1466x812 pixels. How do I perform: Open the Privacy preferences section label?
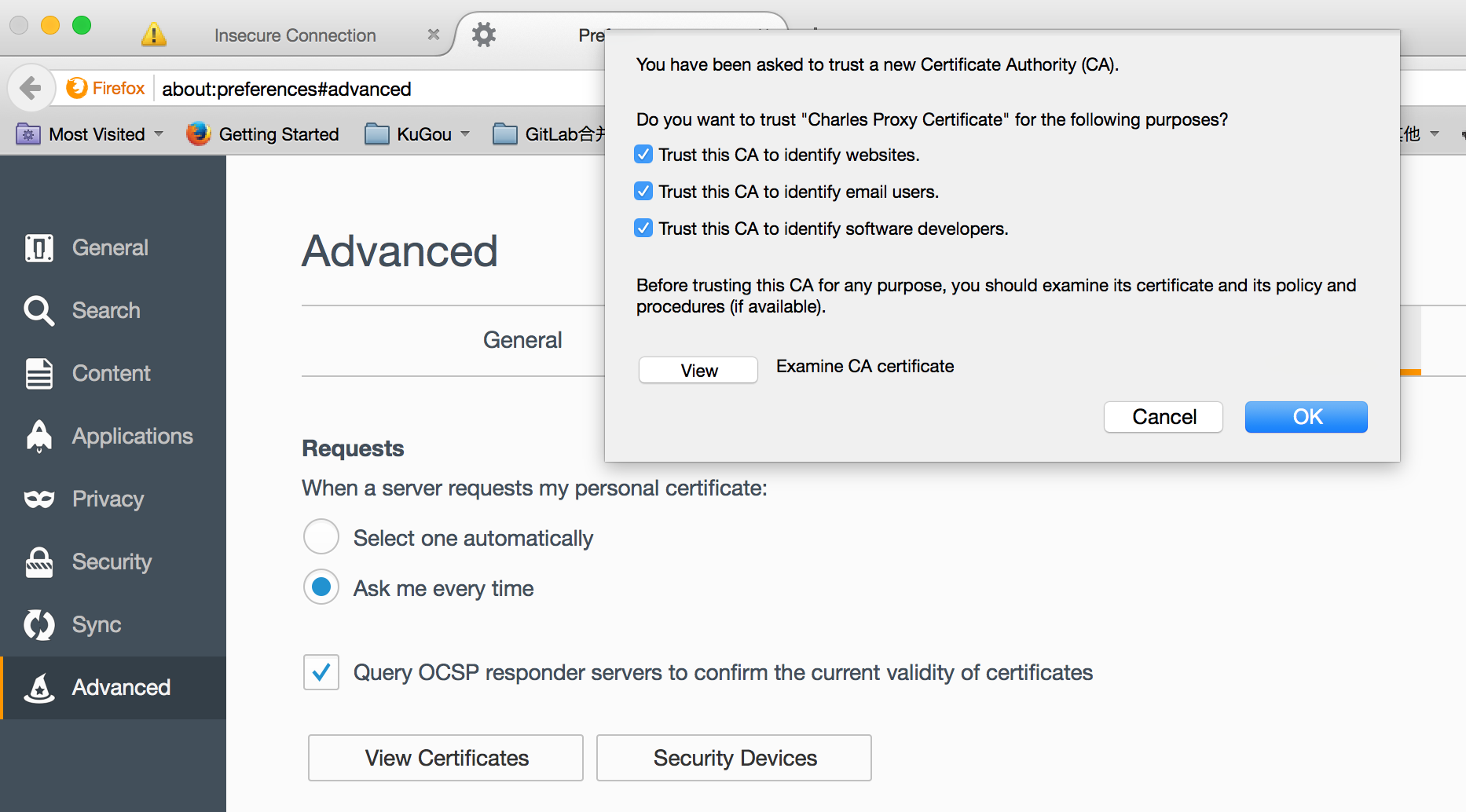108,499
